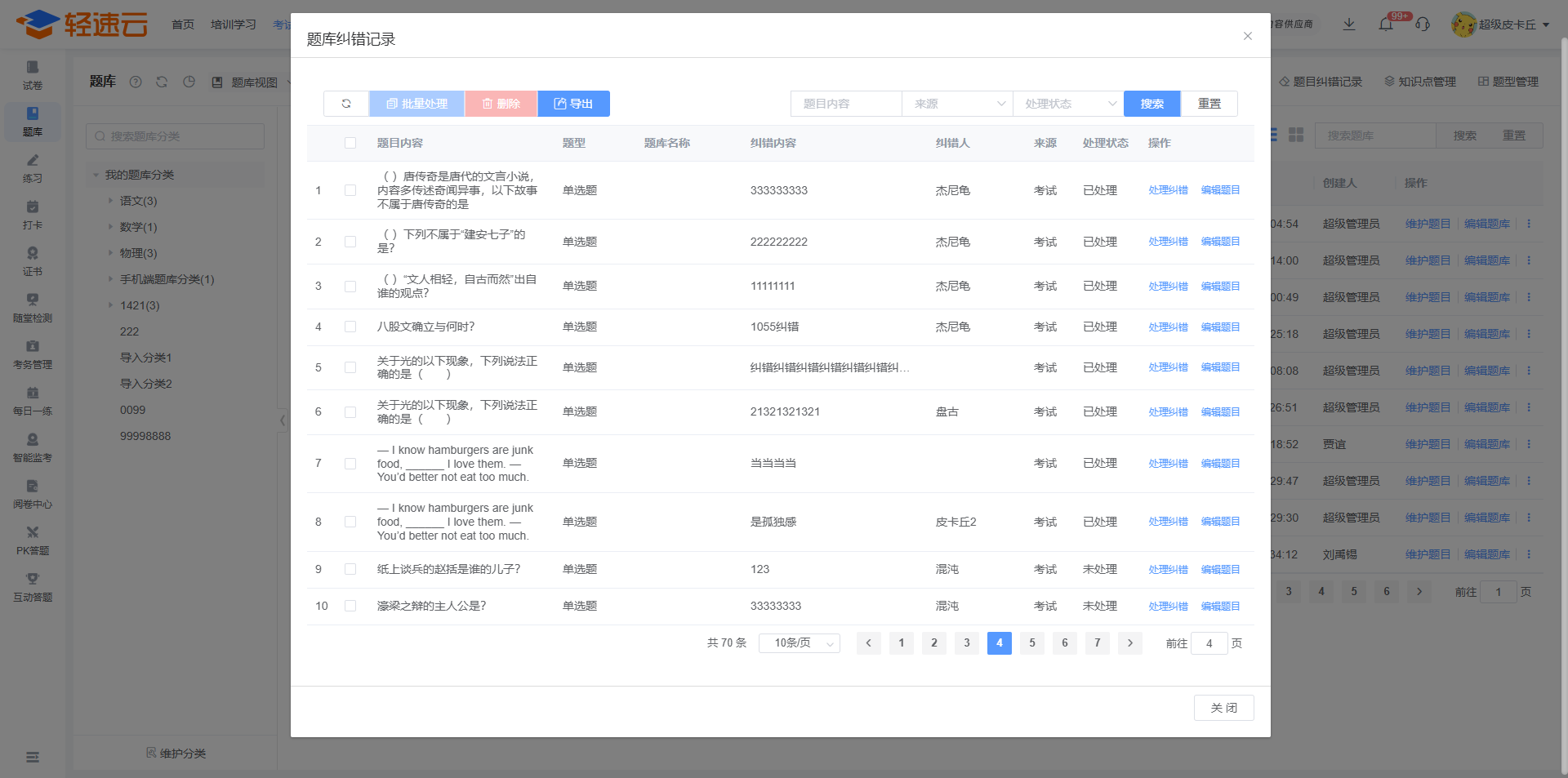Click 处理纠错 link for row 10

click(1168, 607)
